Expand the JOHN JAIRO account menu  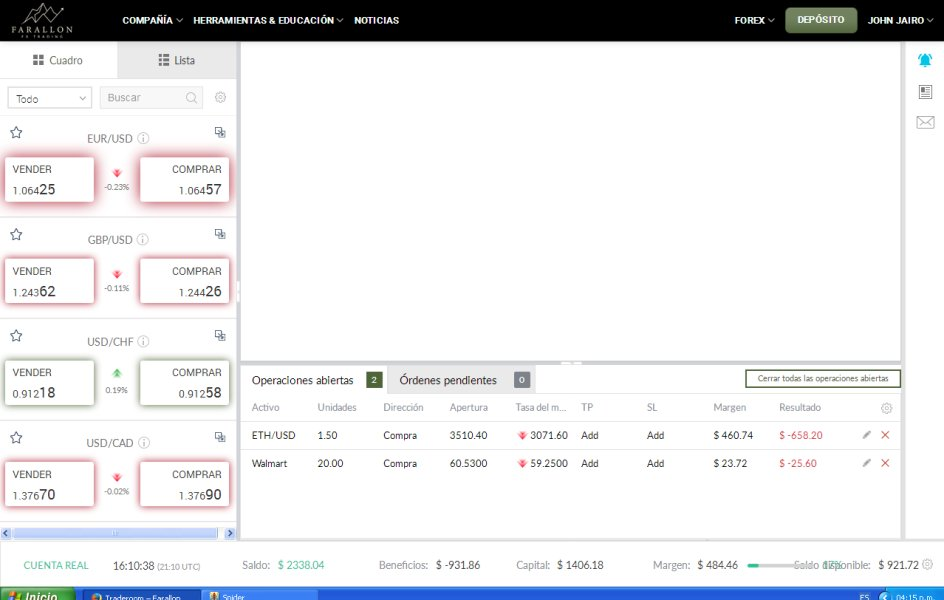click(901, 20)
